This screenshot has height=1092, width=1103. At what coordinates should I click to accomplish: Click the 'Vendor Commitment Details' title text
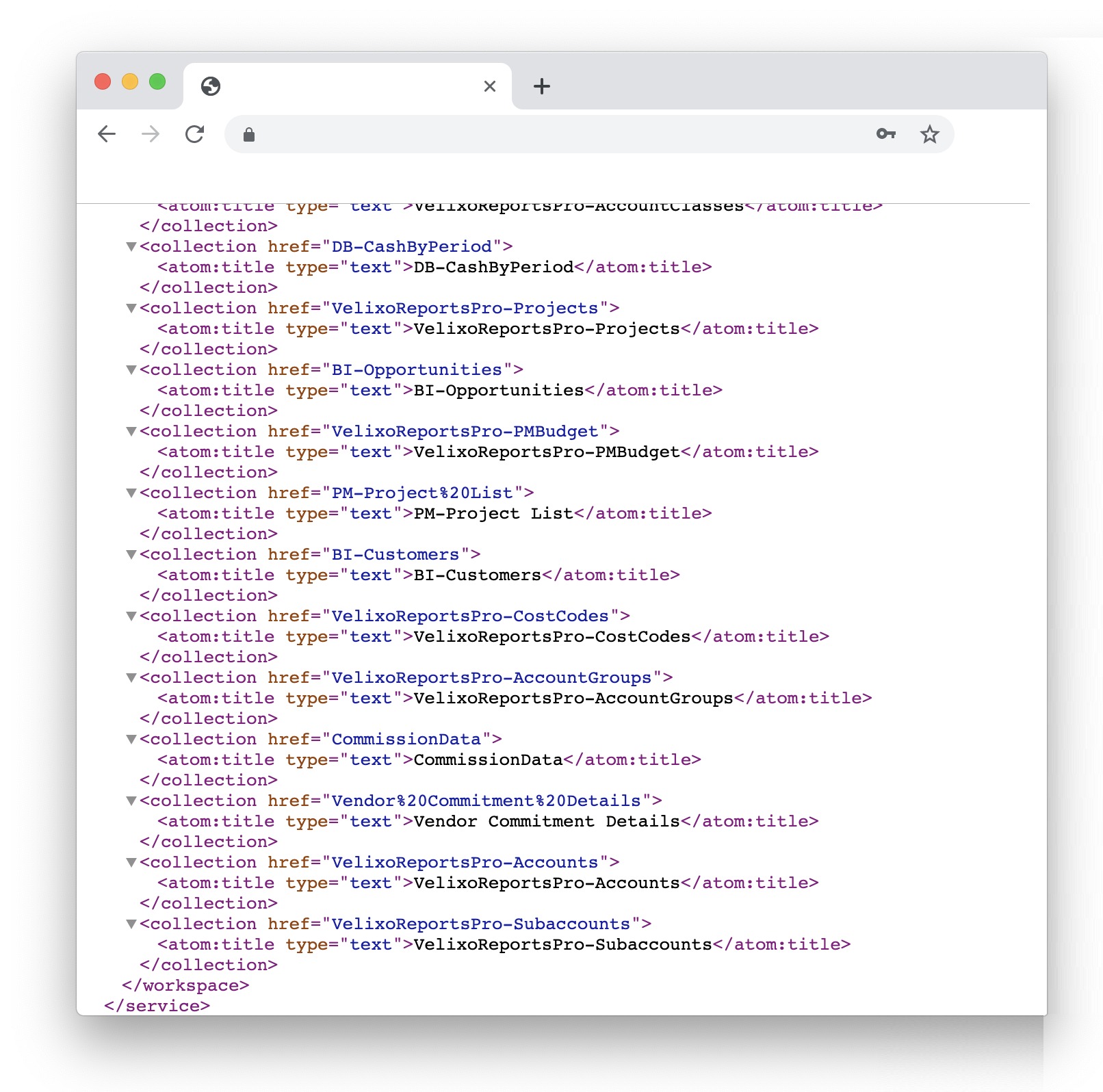547,821
